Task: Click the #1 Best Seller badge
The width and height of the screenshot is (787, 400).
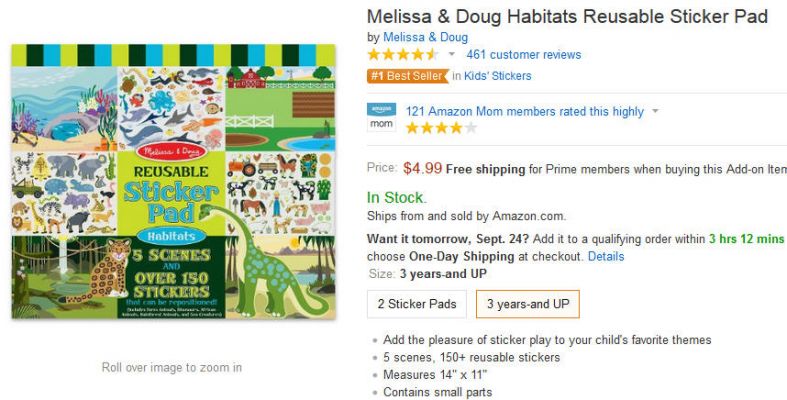Action: [x=407, y=75]
